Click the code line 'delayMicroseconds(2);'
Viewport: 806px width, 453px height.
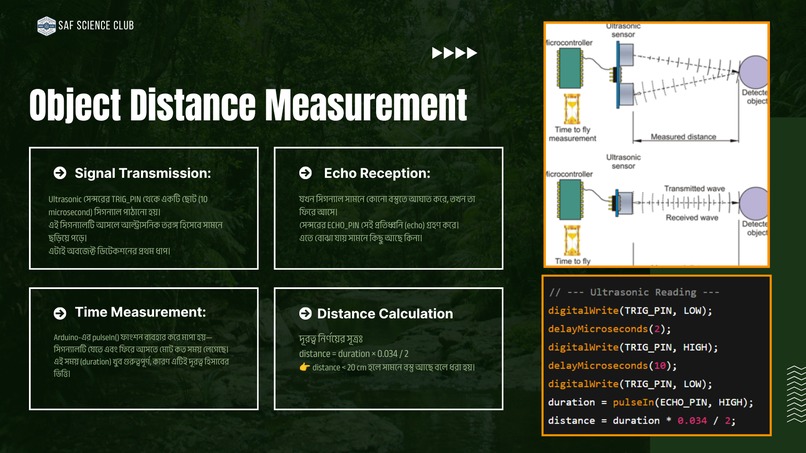coord(609,329)
